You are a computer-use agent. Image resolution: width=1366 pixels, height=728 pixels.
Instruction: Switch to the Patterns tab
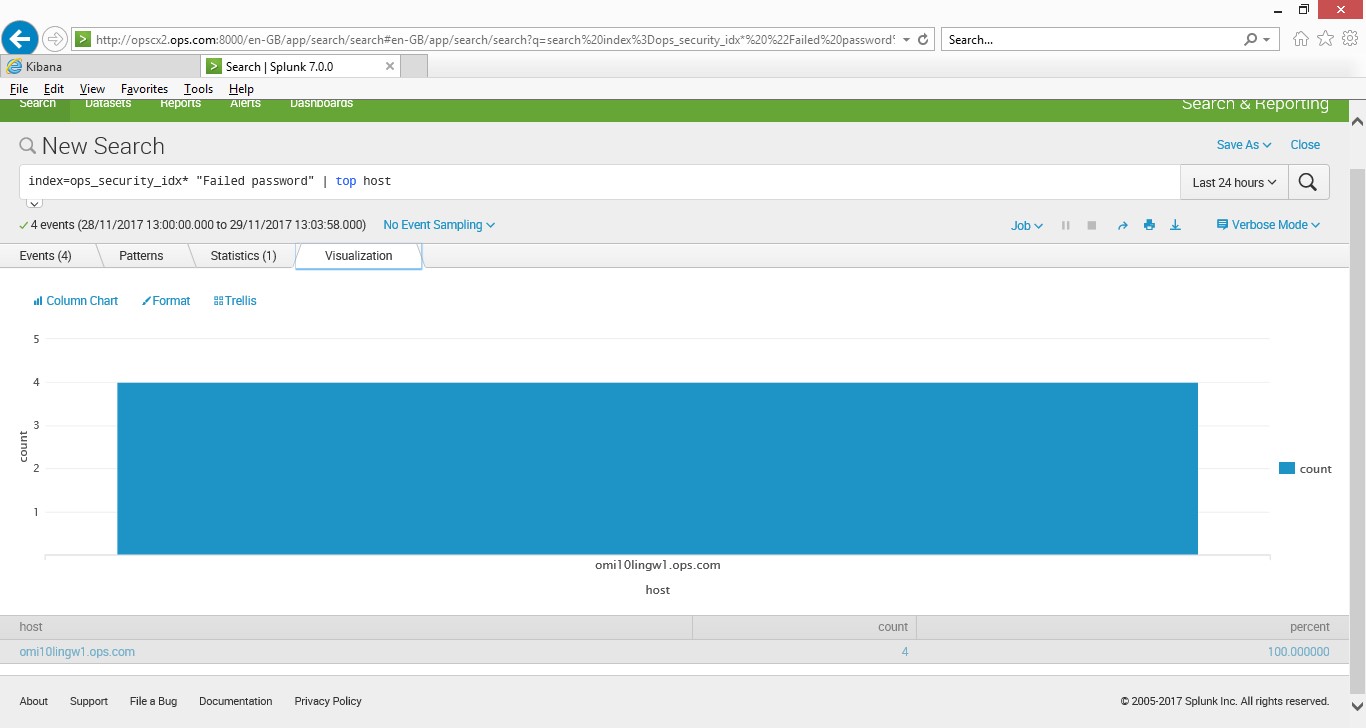tap(140, 256)
